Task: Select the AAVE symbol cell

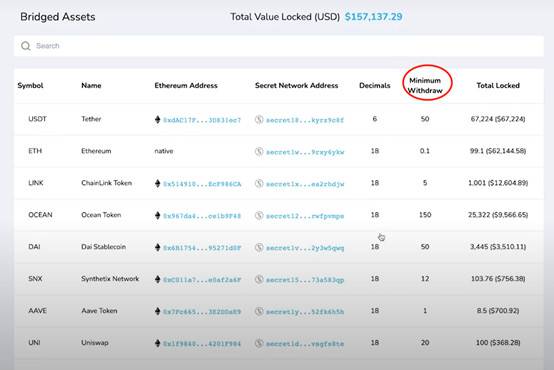Action: [x=37, y=311]
